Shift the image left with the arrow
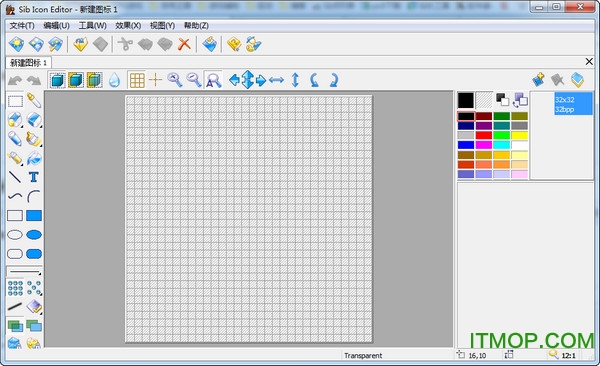600x366 pixels. coord(234,80)
